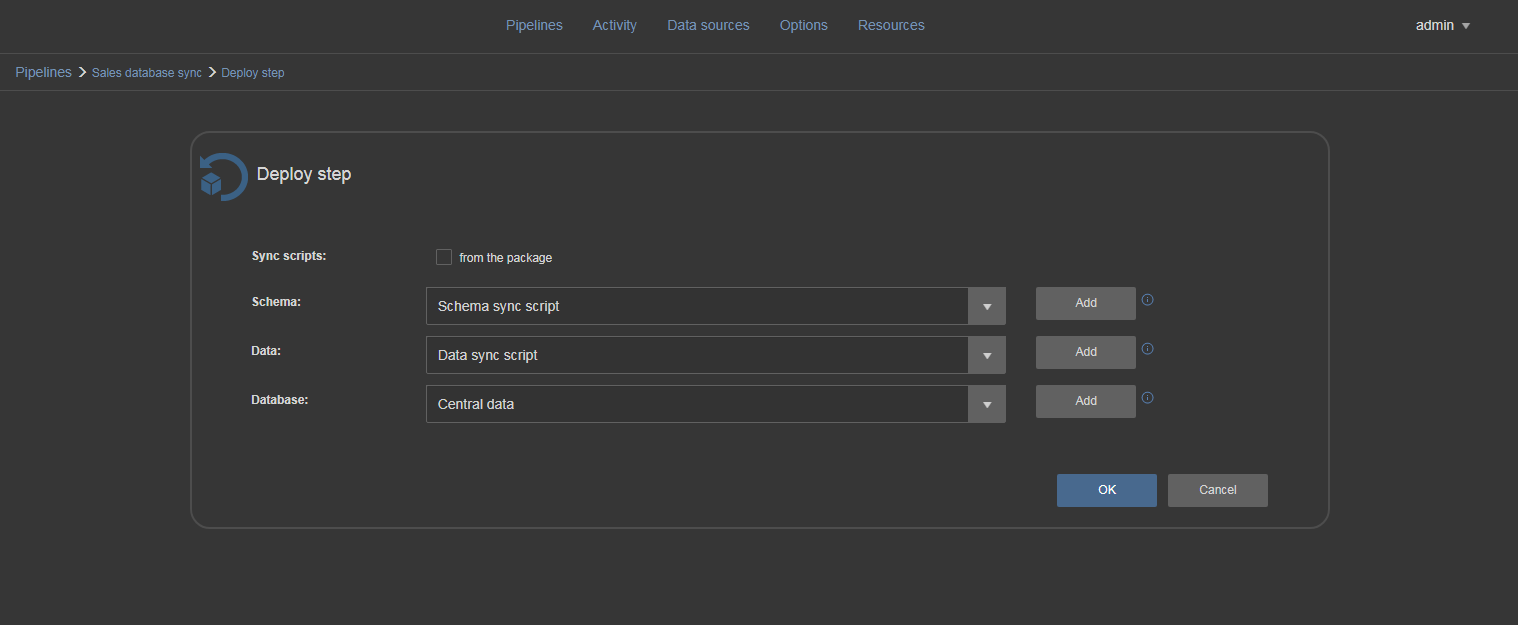The width and height of the screenshot is (1518, 625).
Task: Click the info icon beside Schema Add
Action: [x=1148, y=300]
